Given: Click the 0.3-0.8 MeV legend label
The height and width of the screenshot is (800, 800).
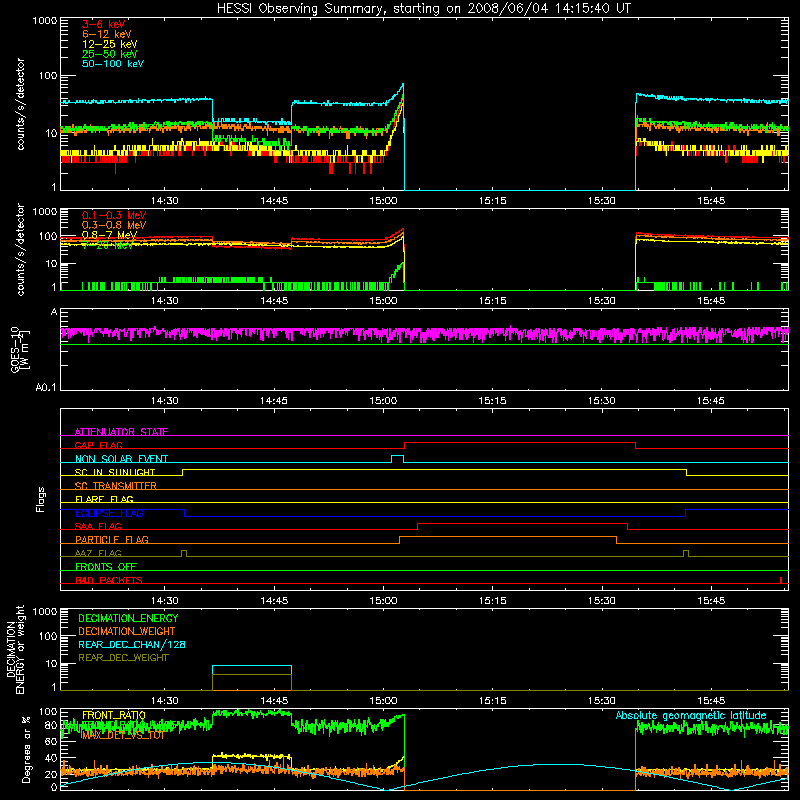Looking at the screenshot, I should 114,225.
